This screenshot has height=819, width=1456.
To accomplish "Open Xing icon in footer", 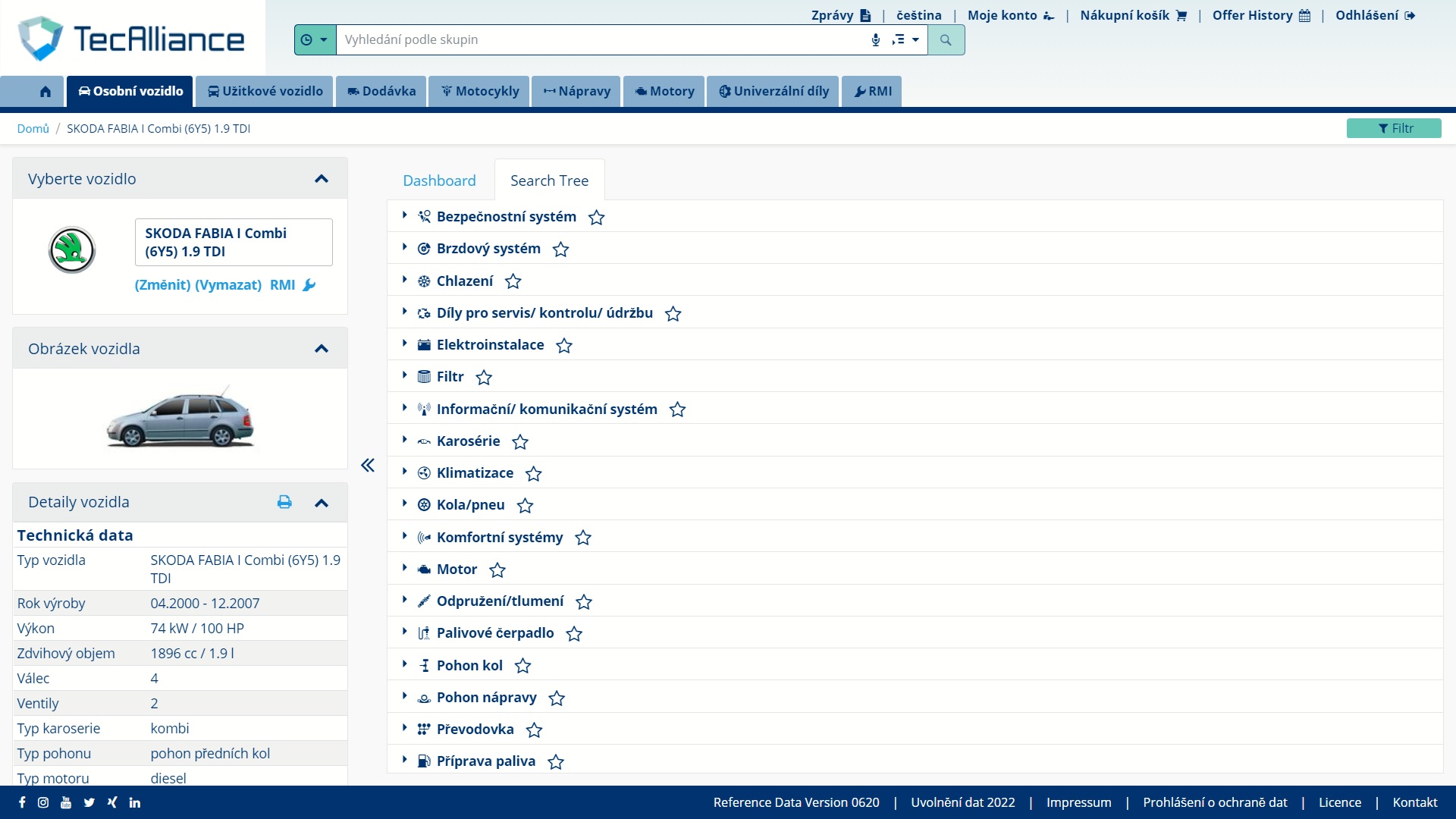I will point(112,802).
